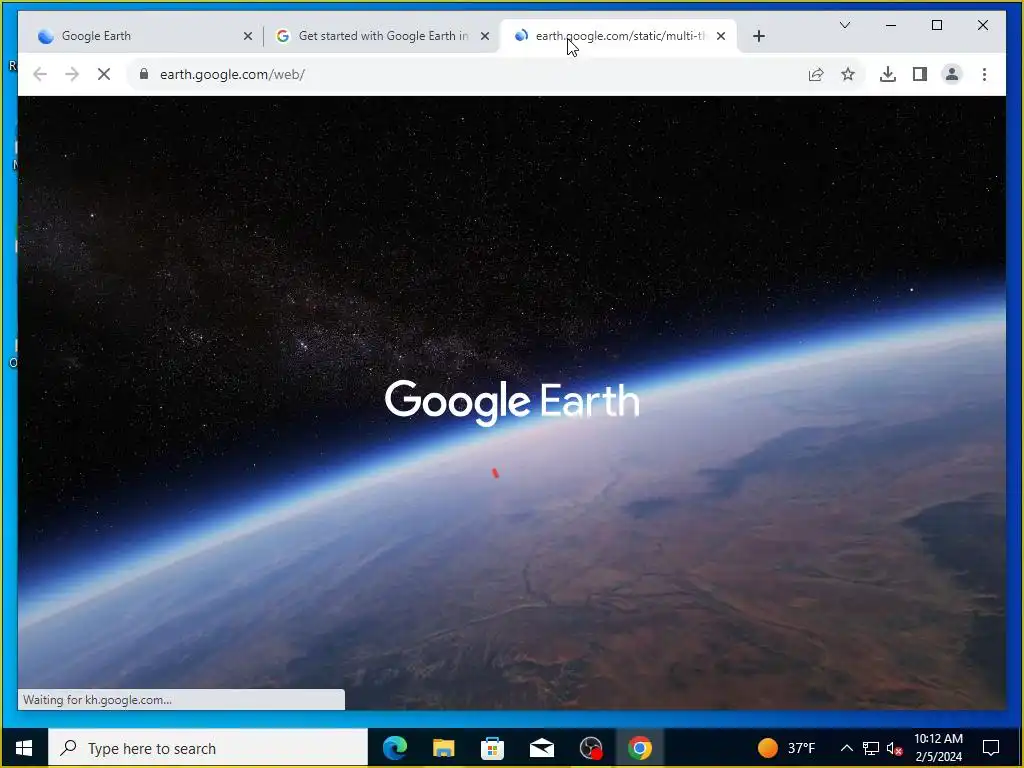Open the Windows Start menu
This screenshot has height=768, width=1024.
point(24,748)
